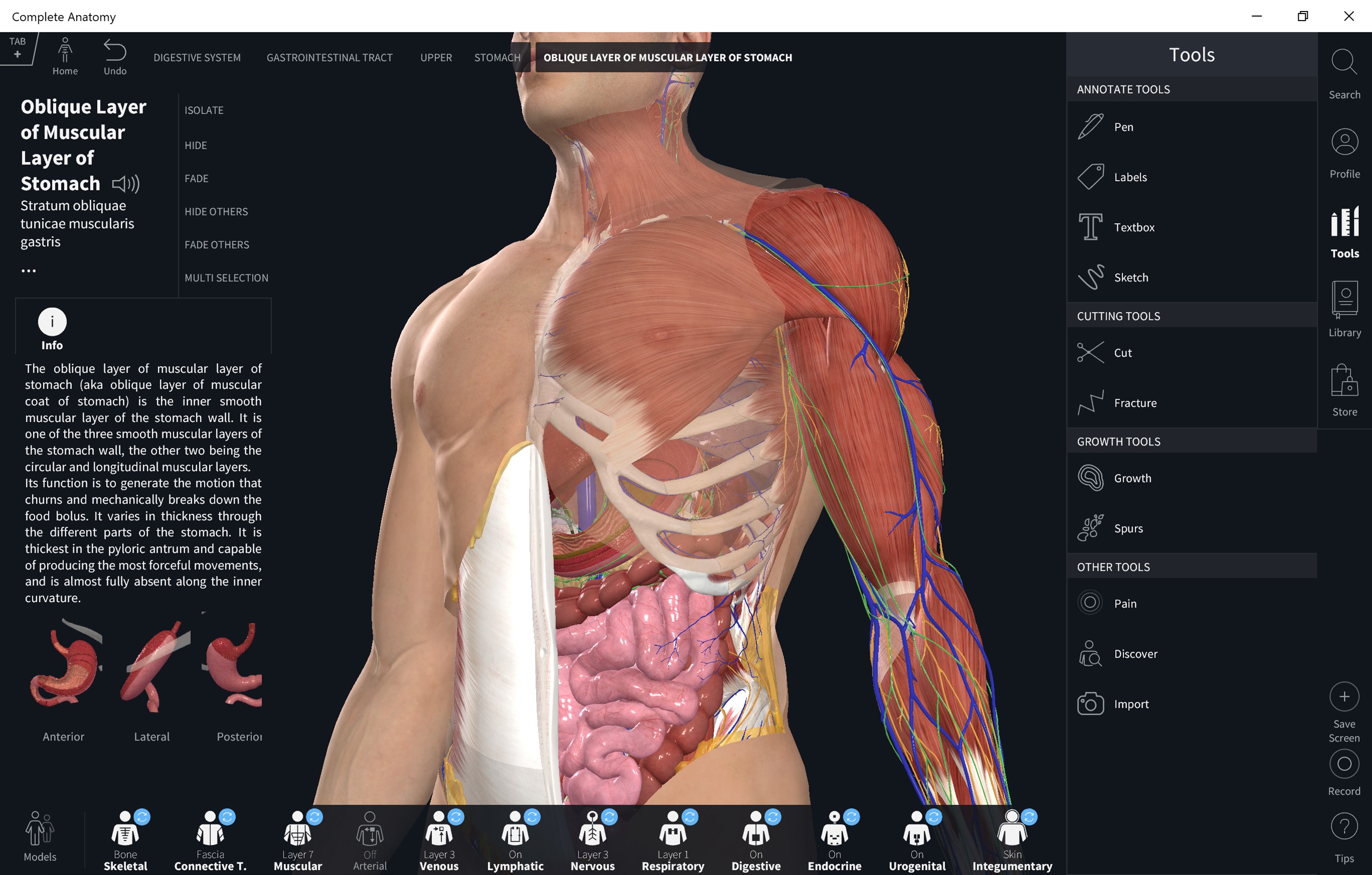The height and width of the screenshot is (875, 1372).
Task: Click the Pain tool icon
Action: 1091,603
